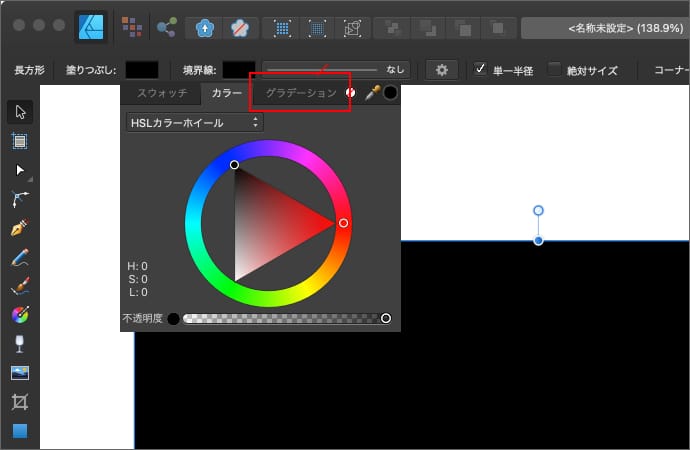
Task: Click the no-fill circle toggle icon
Action: click(351, 93)
